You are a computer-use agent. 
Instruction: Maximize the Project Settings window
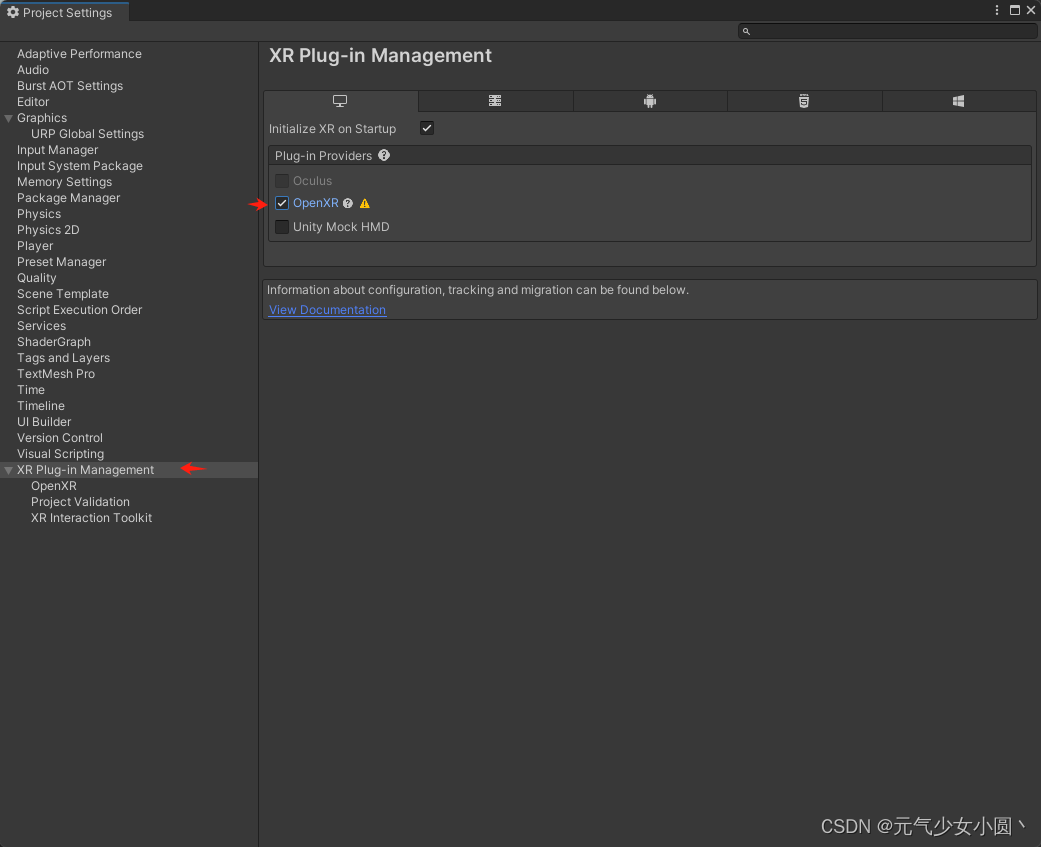pyautogui.click(x=1014, y=10)
